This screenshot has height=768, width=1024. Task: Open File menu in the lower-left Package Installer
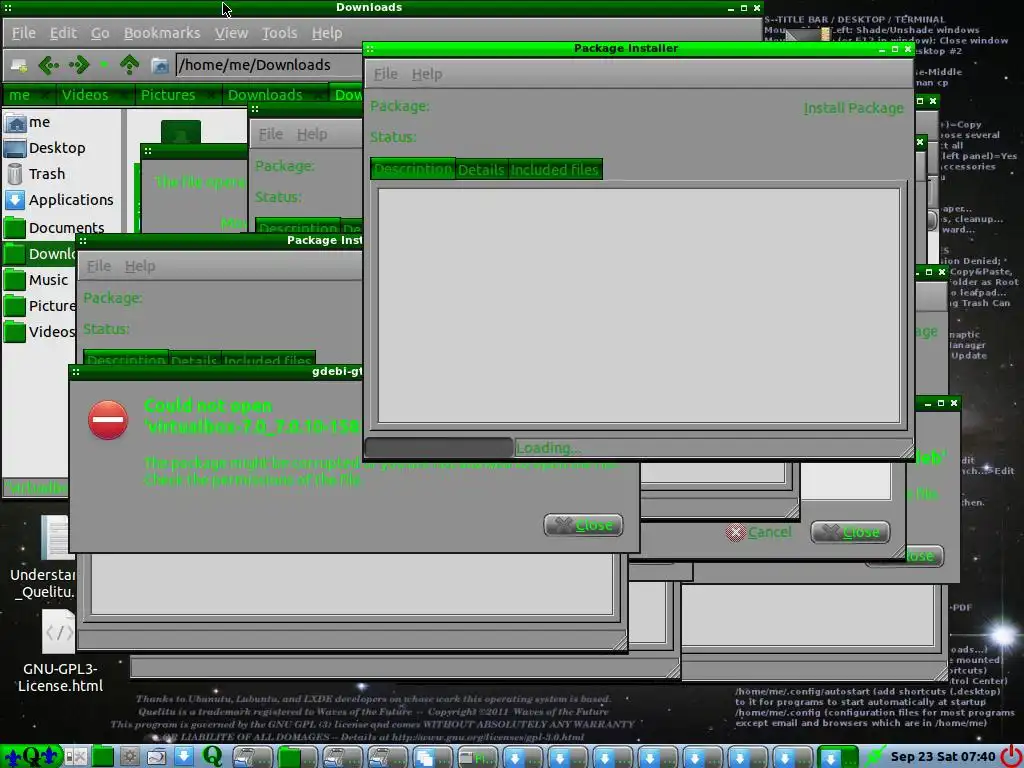point(99,266)
